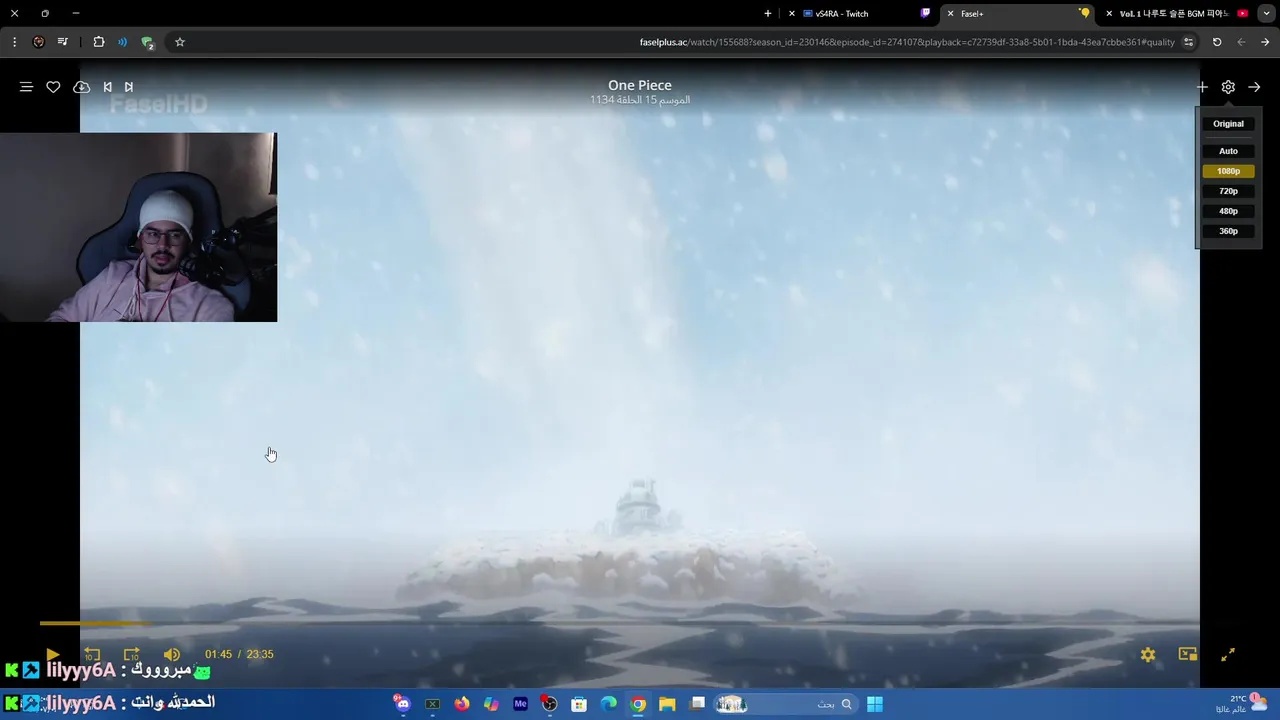The width and height of the screenshot is (1280, 720).
Task: Open Microsoft Edge from the taskbar
Action: point(608,704)
